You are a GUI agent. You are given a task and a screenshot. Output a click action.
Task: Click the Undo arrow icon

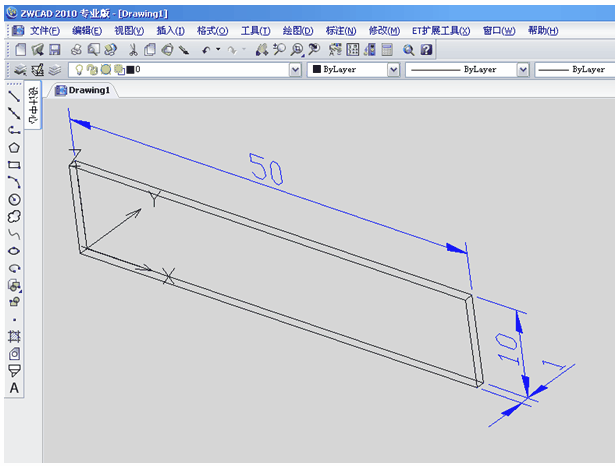click(x=205, y=49)
